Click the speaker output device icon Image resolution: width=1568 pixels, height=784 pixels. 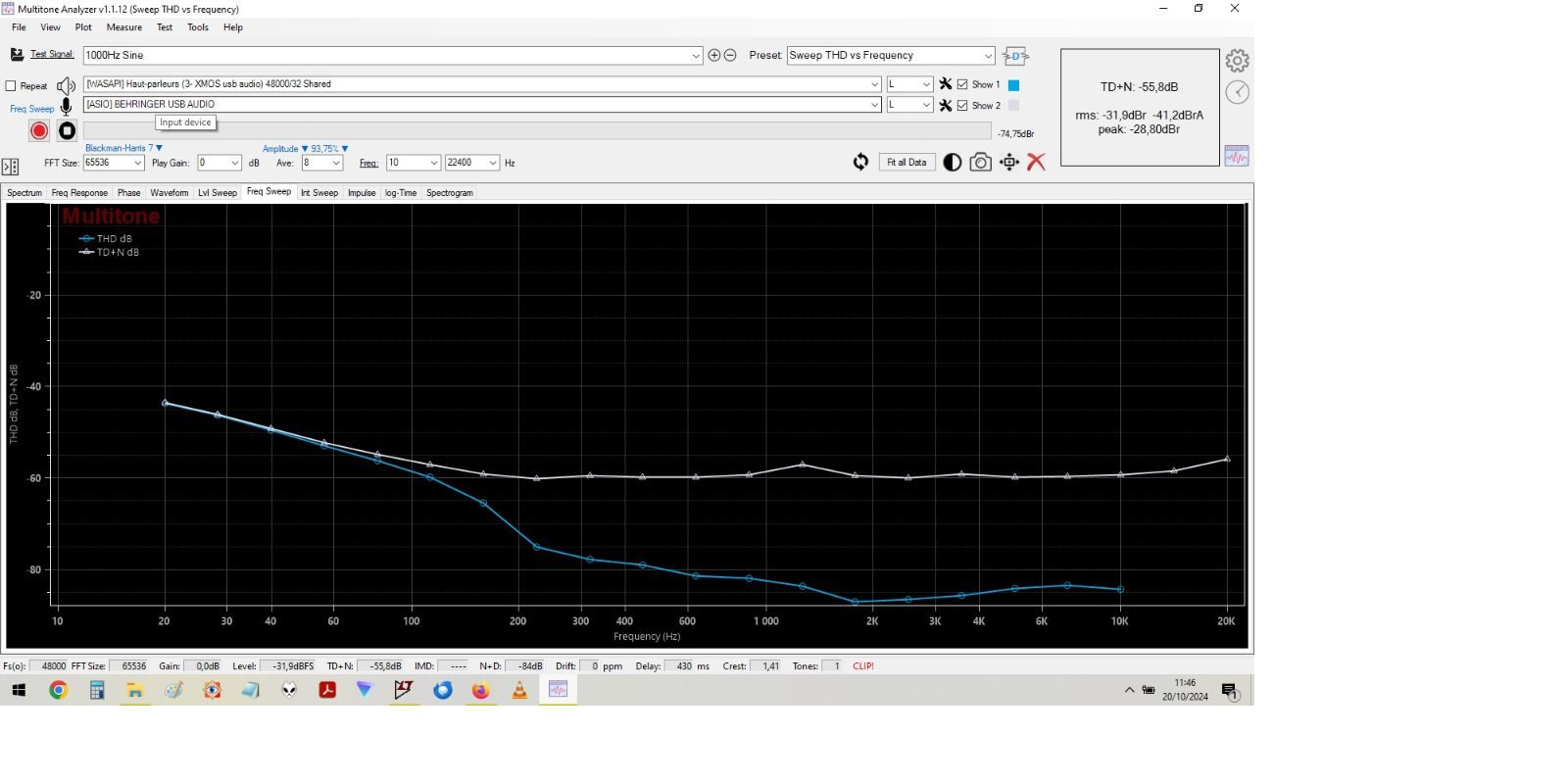pos(66,85)
